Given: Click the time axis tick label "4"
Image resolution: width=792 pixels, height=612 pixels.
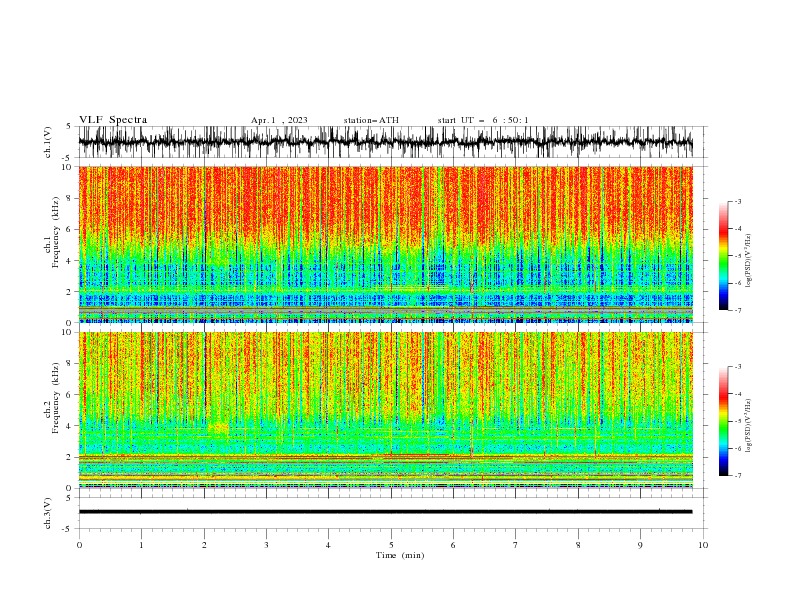Looking at the screenshot, I should 328,545.
